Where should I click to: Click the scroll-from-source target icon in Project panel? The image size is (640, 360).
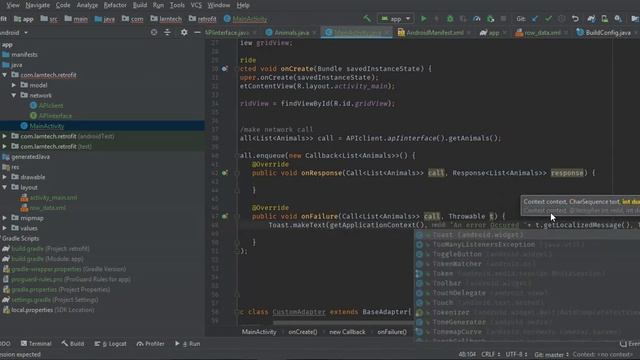(x=154, y=32)
